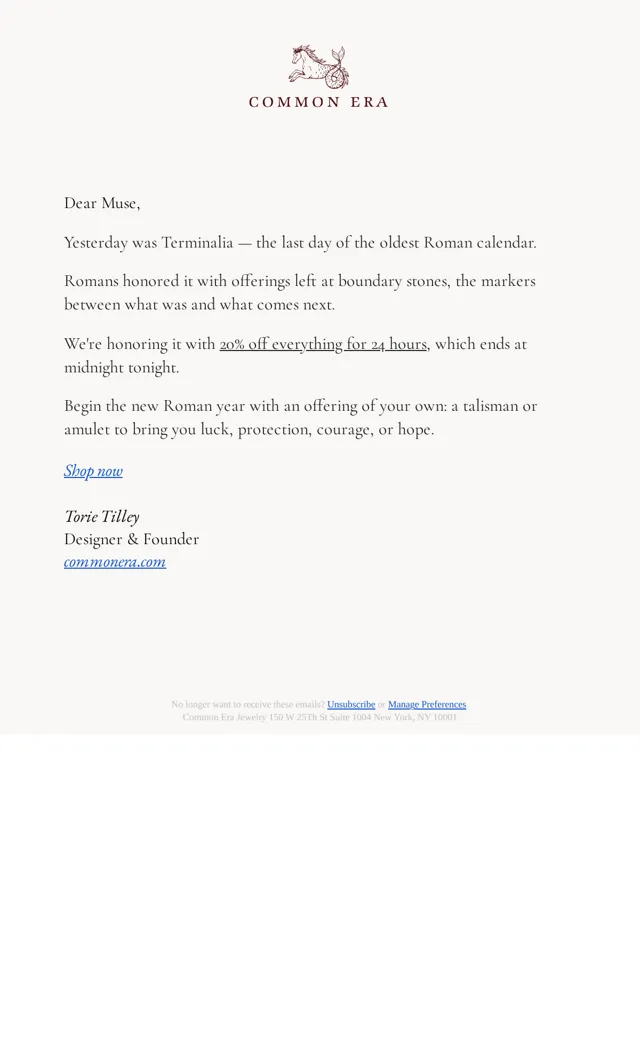
Task: Click the Dear Muse greeting
Action: coord(102,203)
